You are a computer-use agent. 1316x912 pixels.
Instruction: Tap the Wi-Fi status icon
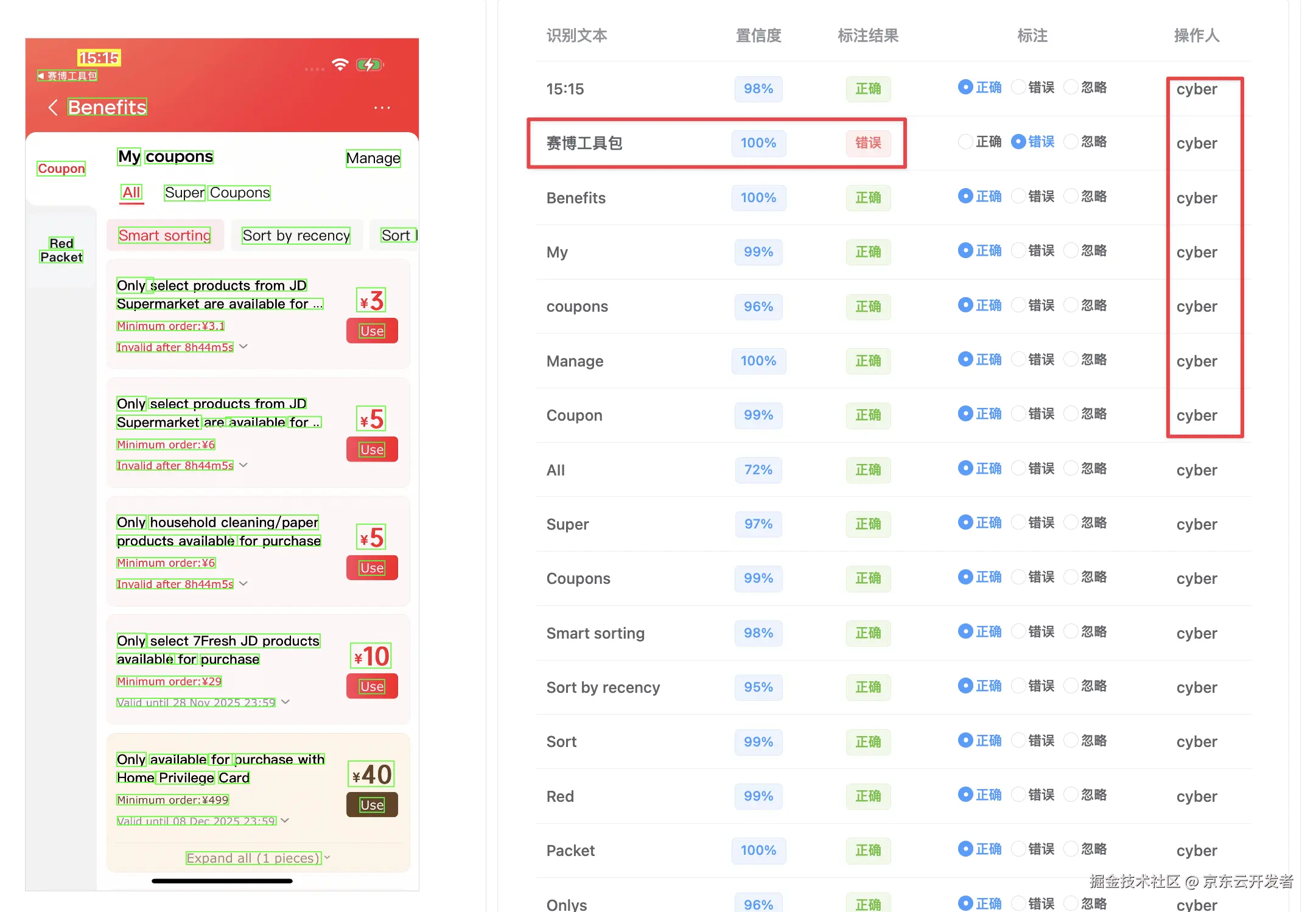[340, 65]
